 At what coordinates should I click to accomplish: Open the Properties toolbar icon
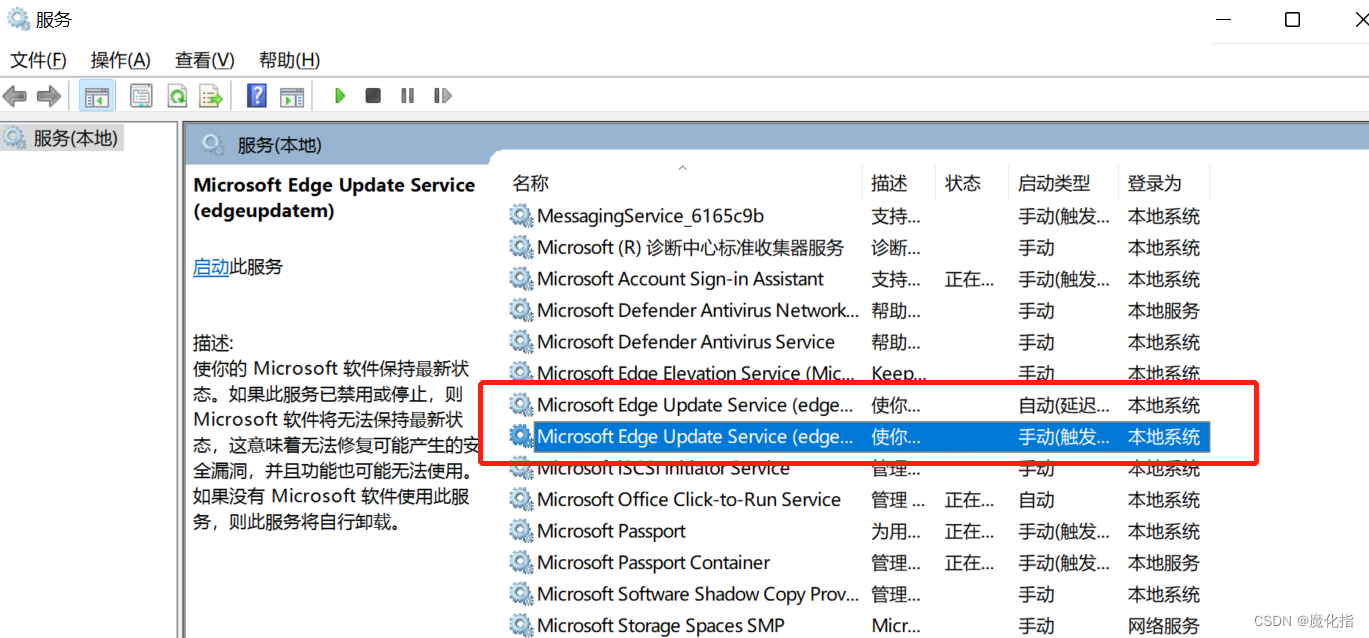[142, 96]
